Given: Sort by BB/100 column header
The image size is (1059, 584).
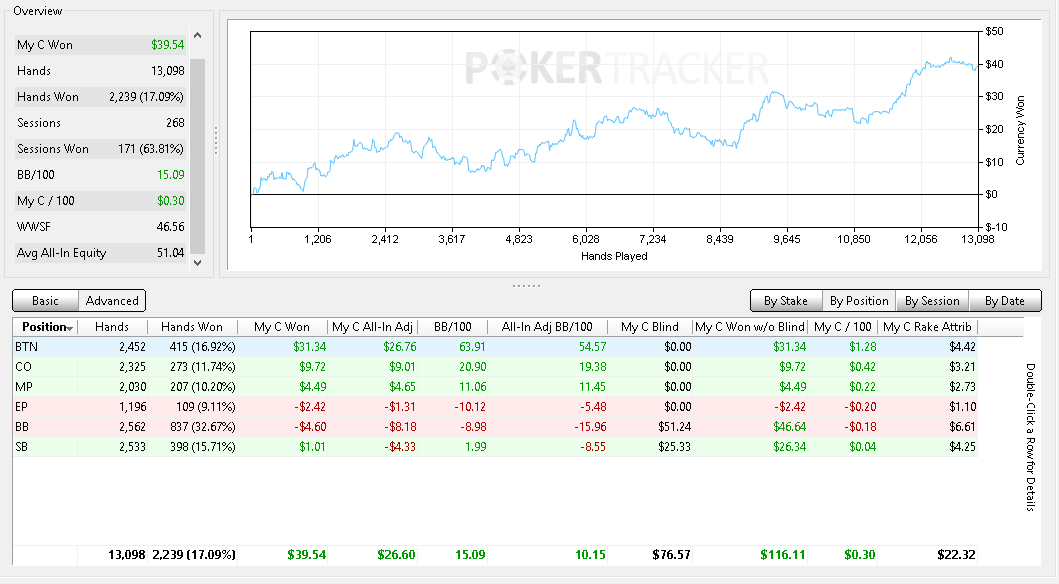Looking at the screenshot, I should [453, 327].
